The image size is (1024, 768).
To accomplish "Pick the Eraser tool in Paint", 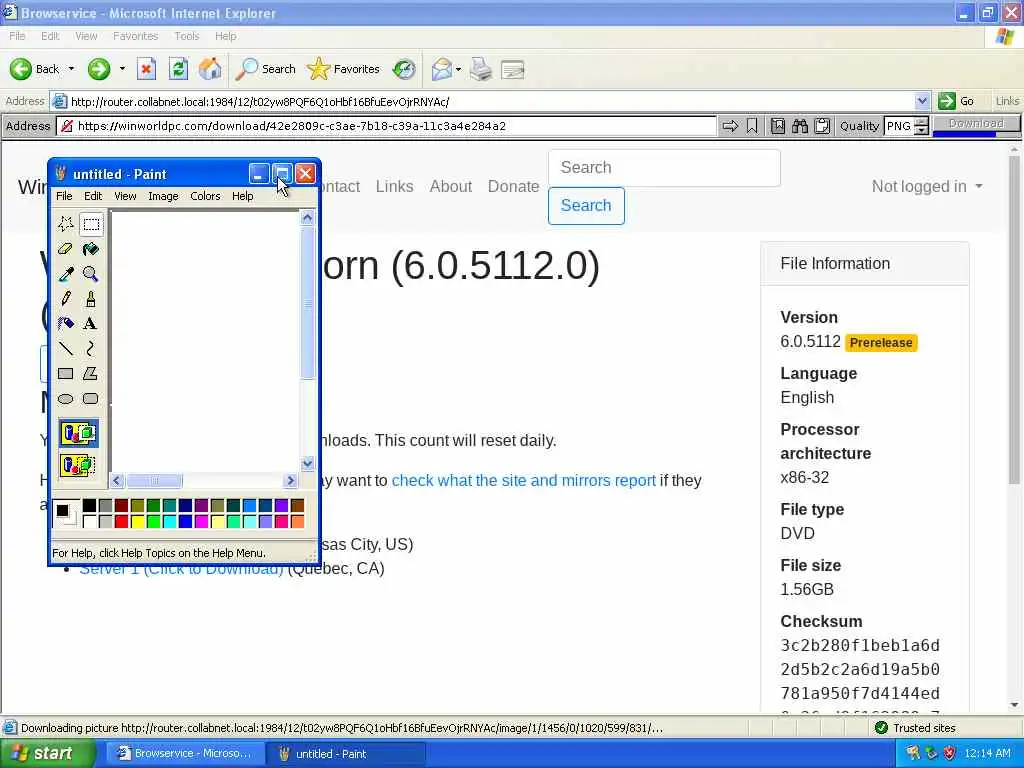I will [x=65, y=249].
